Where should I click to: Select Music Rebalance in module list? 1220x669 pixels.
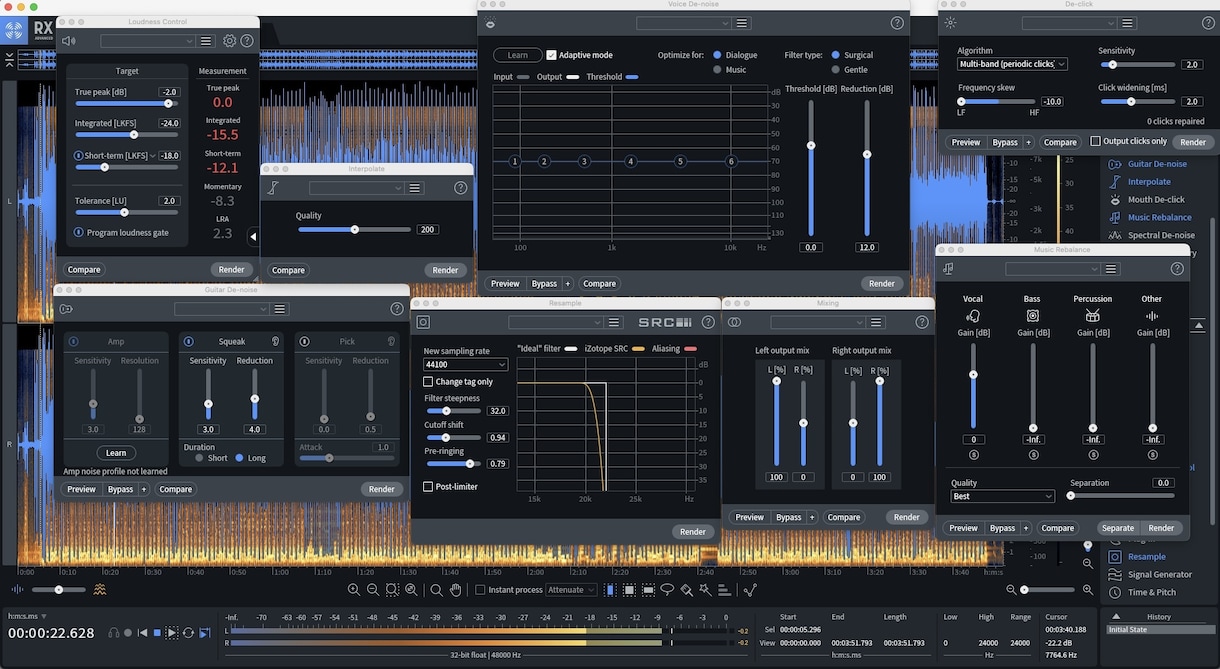pos(1160,217)
